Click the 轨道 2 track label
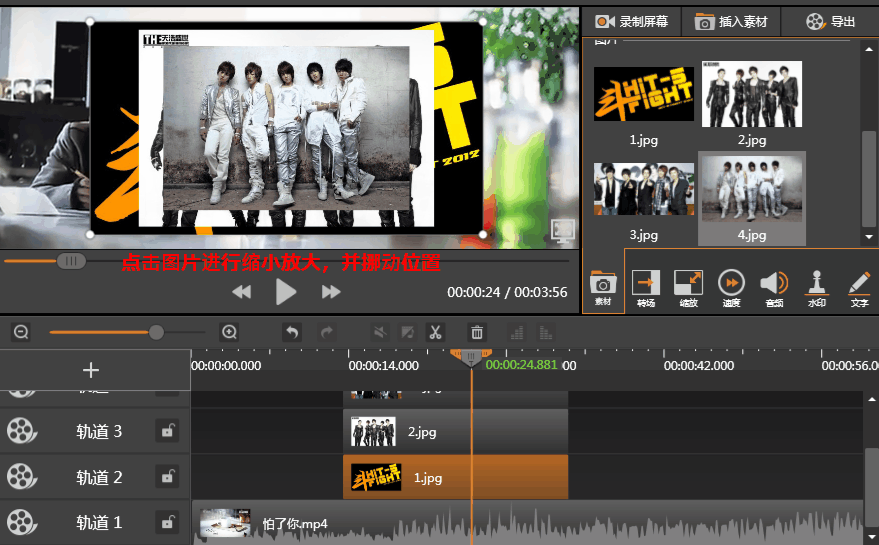Image resolution: width=879 pixels, height=545 pixels. coord(99,477)
